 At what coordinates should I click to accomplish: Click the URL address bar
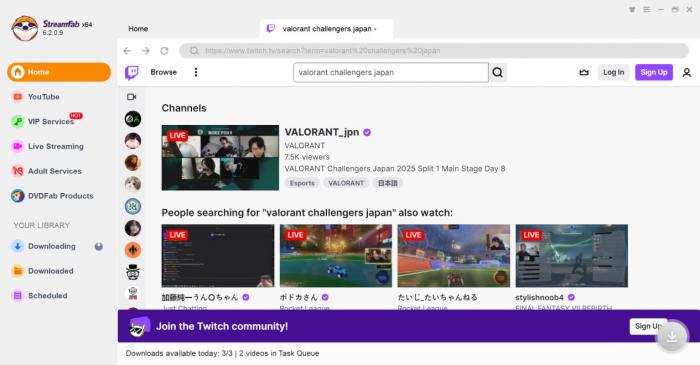[434, 51]
